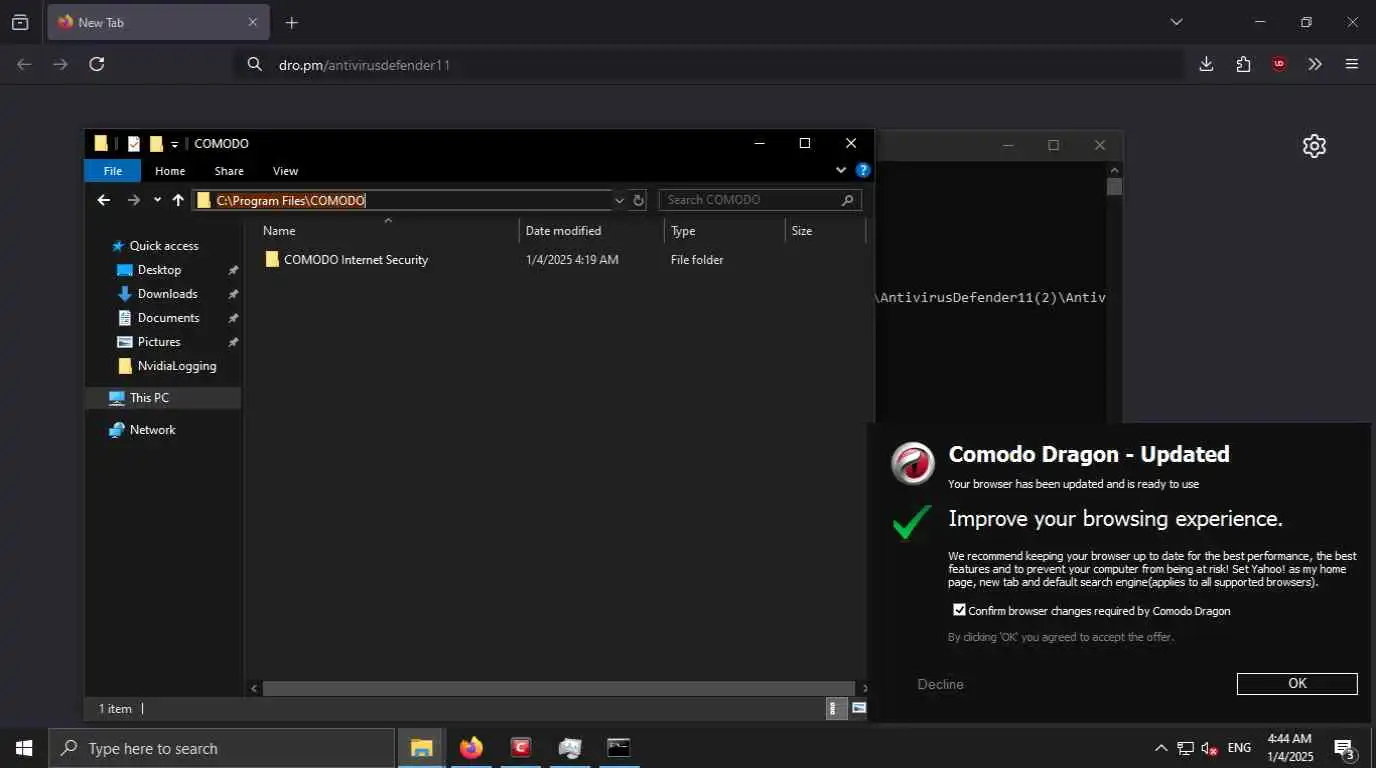Viewport: 1376px width, 768px height.
Task: Open recent locations dropdown in Explorer
Action: coord(157,200)
